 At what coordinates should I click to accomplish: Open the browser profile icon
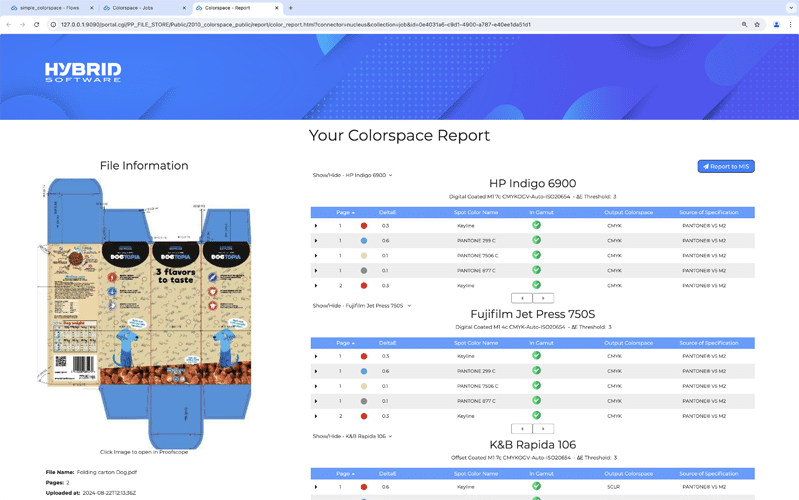776,24
